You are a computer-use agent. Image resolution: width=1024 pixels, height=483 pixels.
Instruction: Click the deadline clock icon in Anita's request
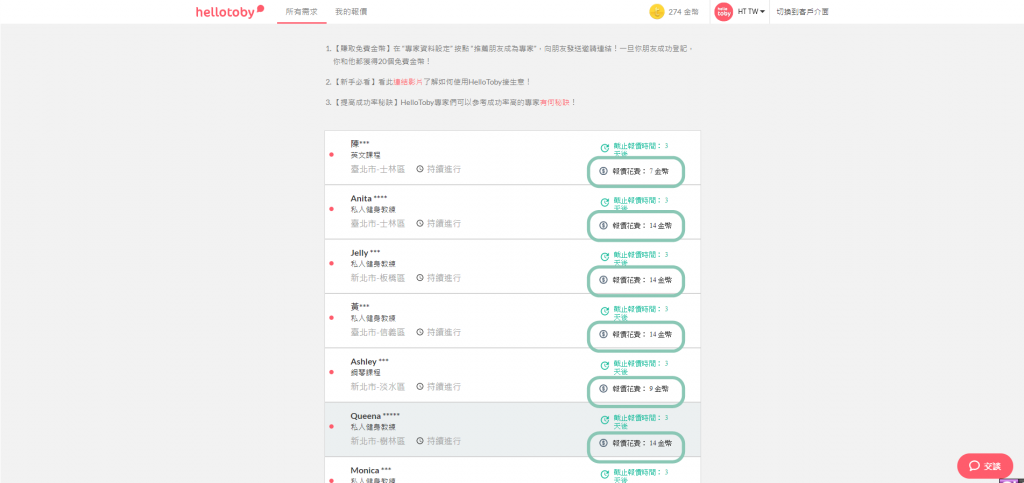coord(604,203)
